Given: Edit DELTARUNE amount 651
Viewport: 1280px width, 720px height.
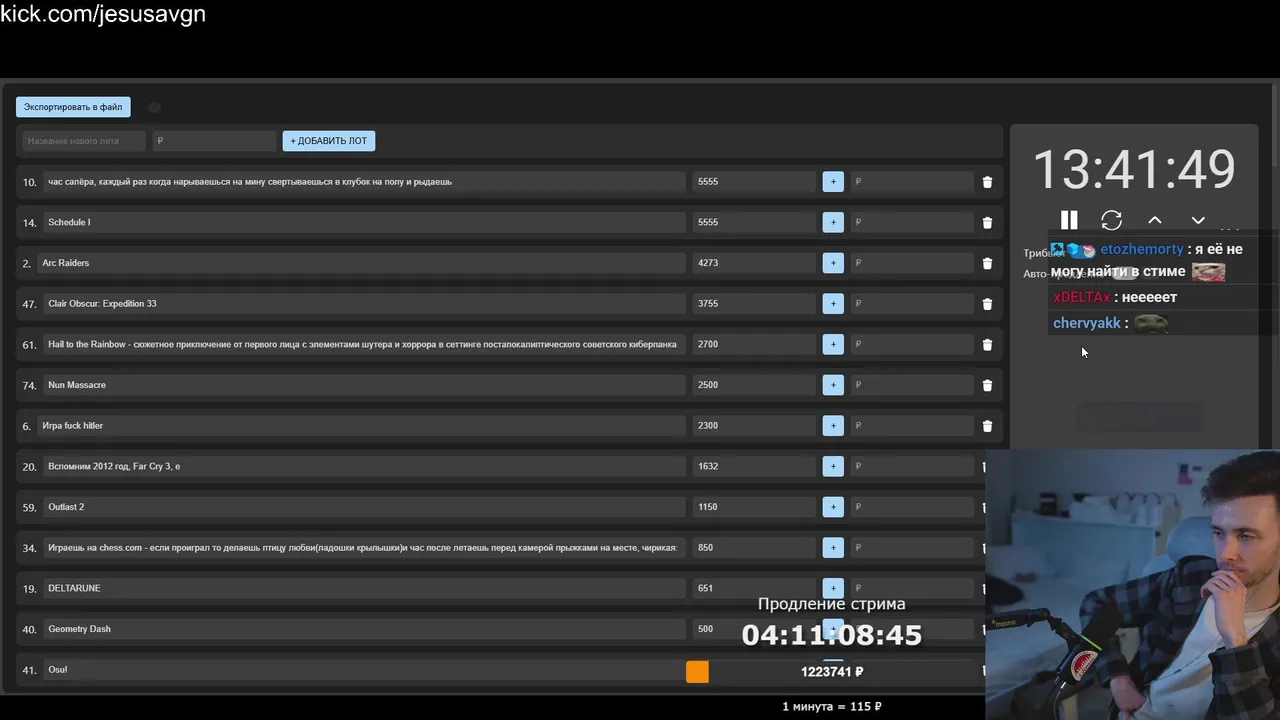Looking at the screenshot, I should pos(754,588).
